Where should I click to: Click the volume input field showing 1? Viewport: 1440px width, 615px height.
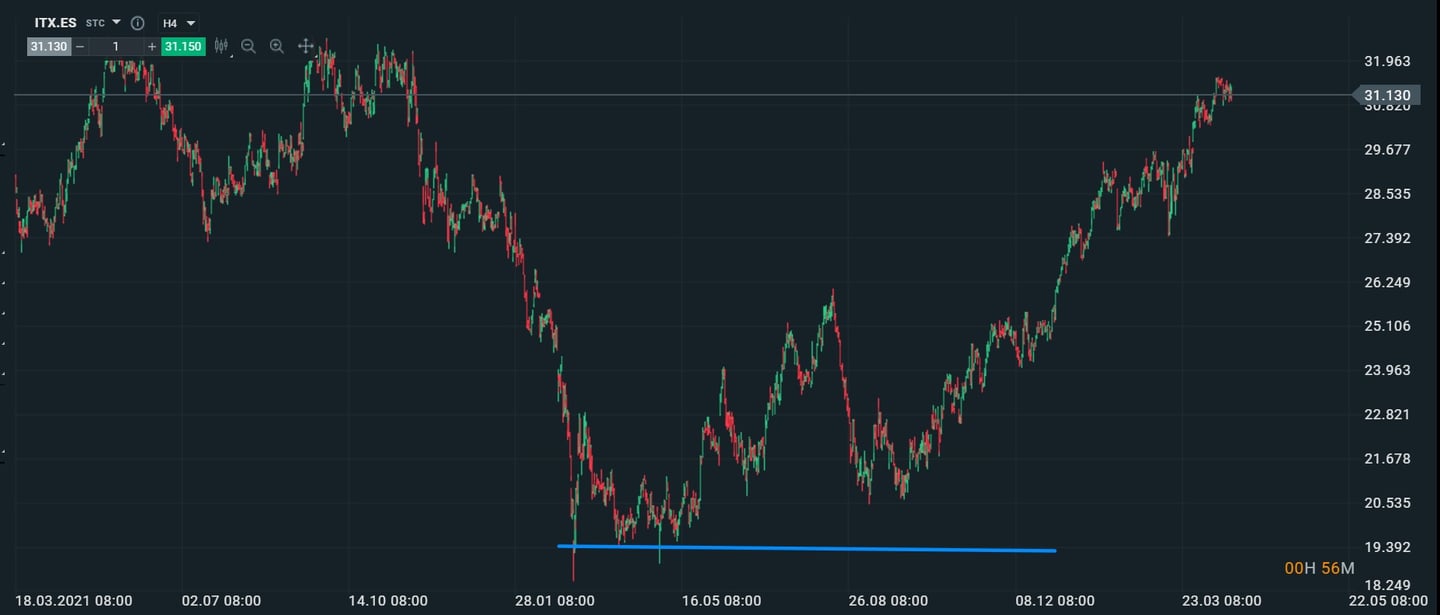[x=116, y=46]
